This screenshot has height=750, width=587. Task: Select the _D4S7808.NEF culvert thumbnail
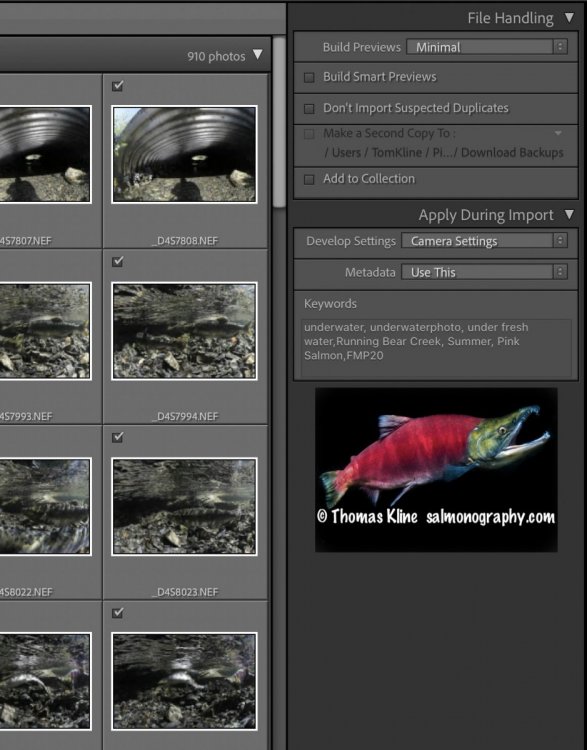tap(184, 154)
